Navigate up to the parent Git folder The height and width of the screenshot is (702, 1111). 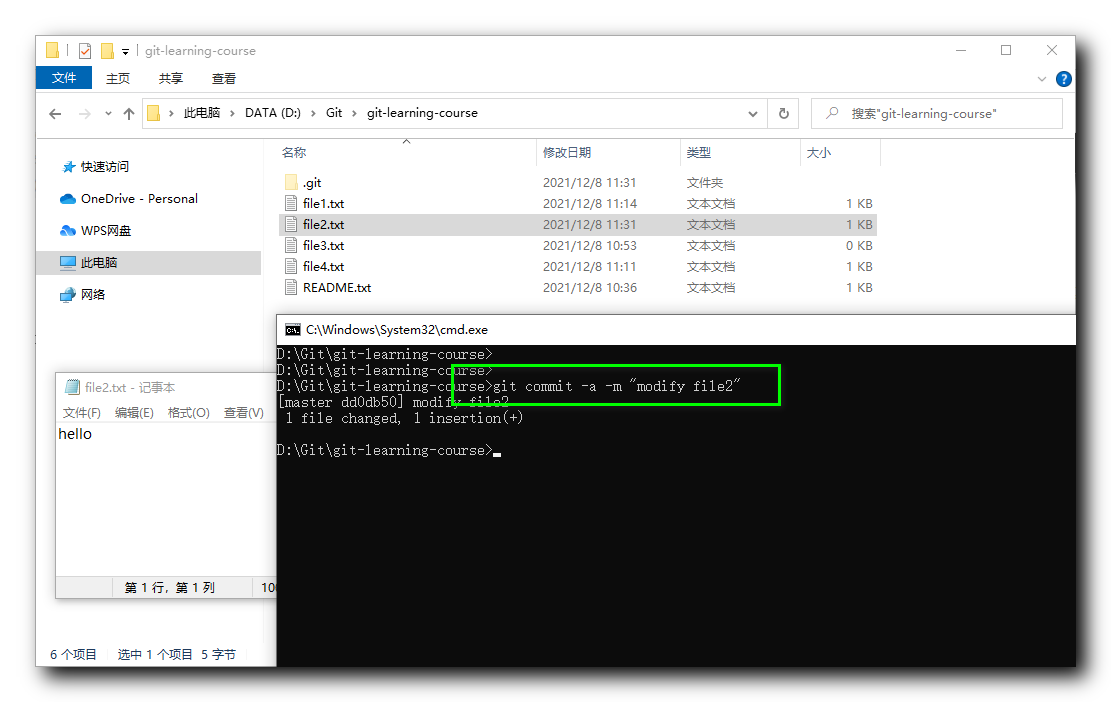click(x=128, y=113)
